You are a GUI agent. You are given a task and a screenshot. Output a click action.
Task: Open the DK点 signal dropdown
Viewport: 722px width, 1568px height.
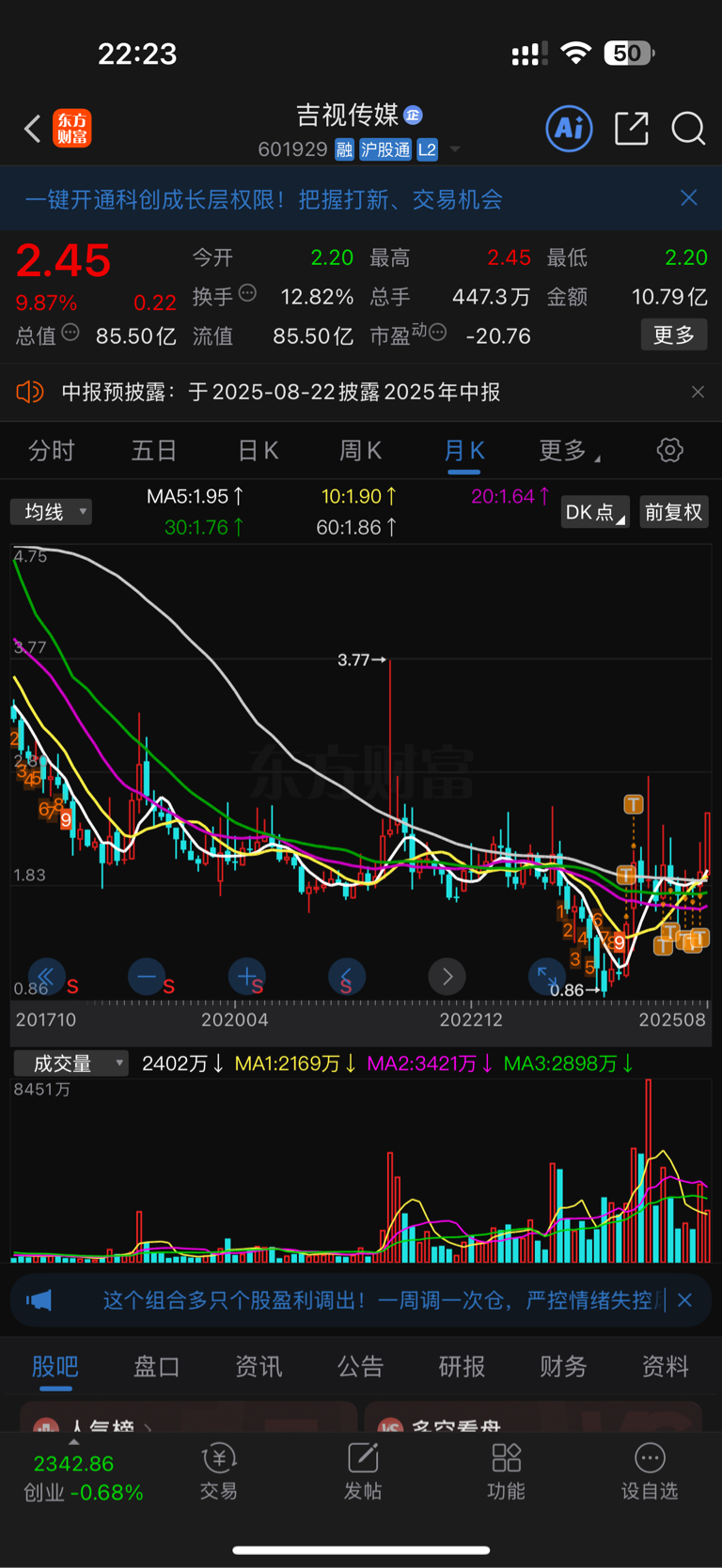pyautogui.click(x=595, y=512)
